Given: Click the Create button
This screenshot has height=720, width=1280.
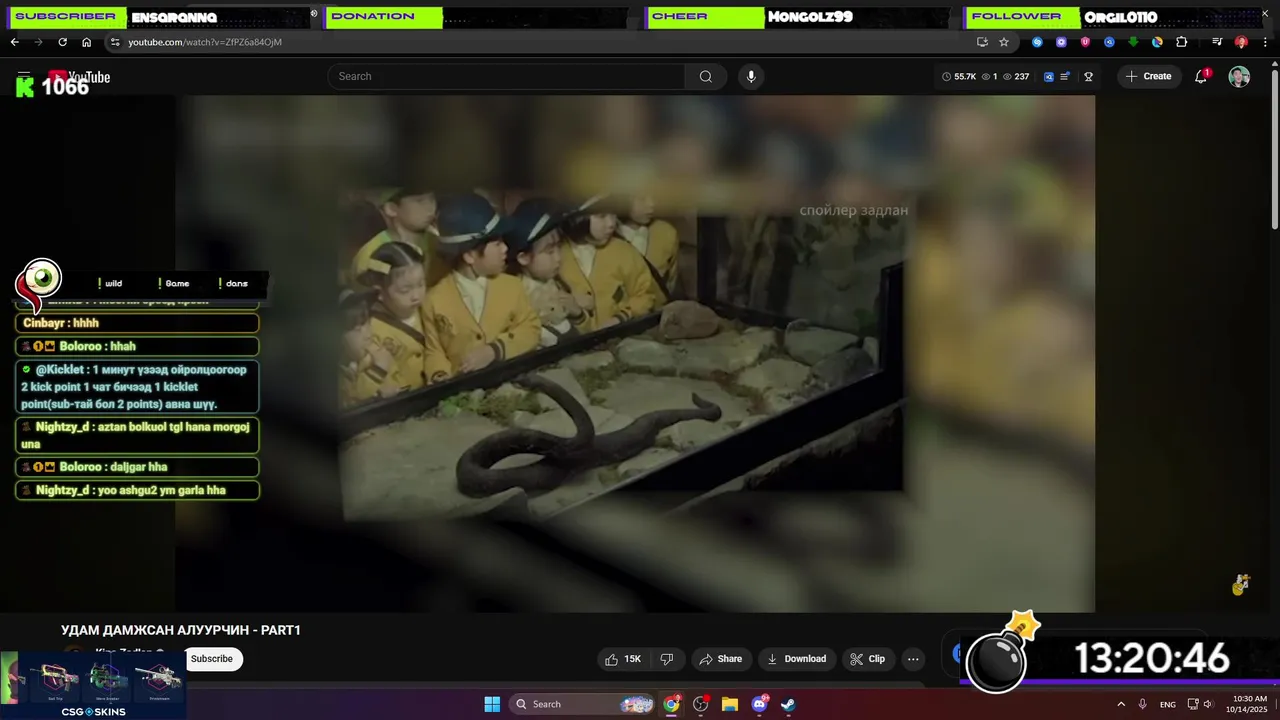Looking at the screenshot, I should point(1148,76).
